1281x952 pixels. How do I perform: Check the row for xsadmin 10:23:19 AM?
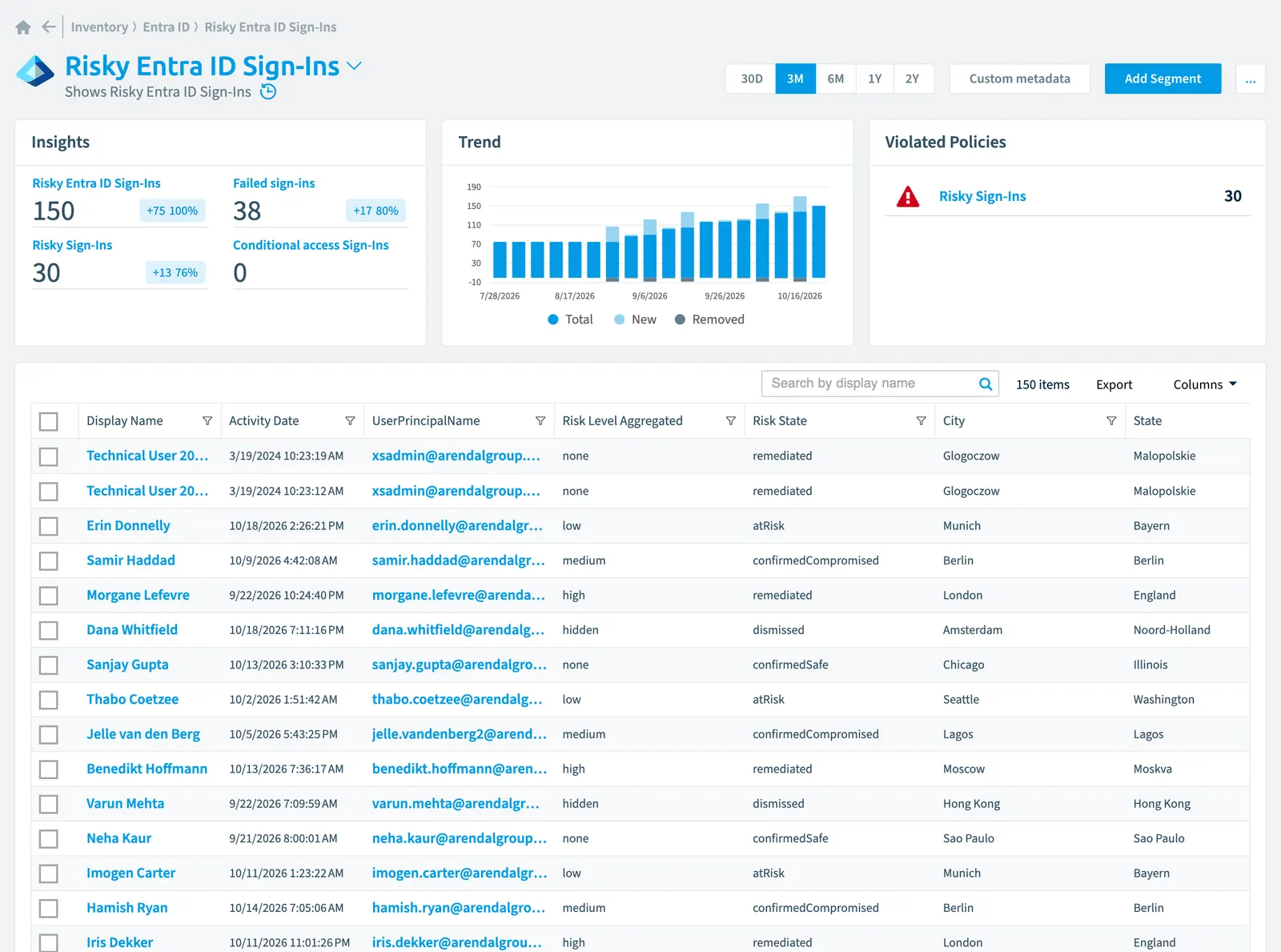tap(49, 456)
